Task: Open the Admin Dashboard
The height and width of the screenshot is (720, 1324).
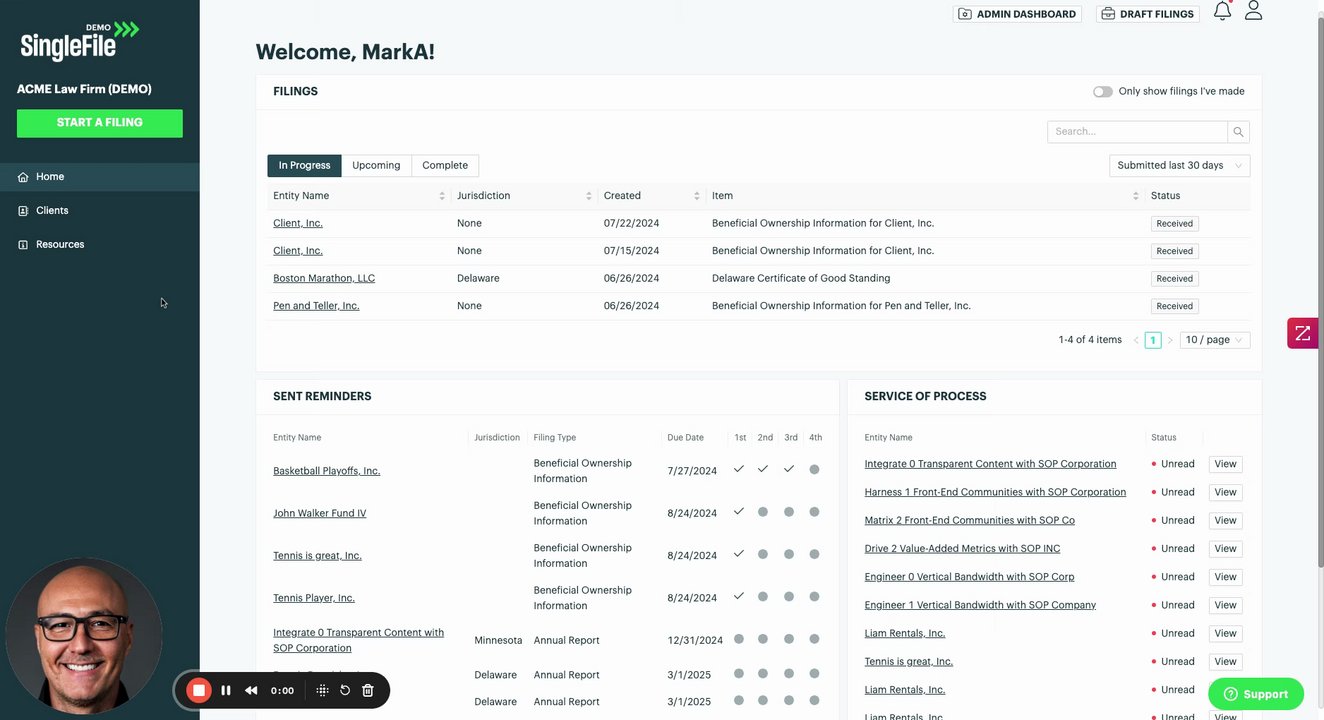Action: tap(1017, 14)
